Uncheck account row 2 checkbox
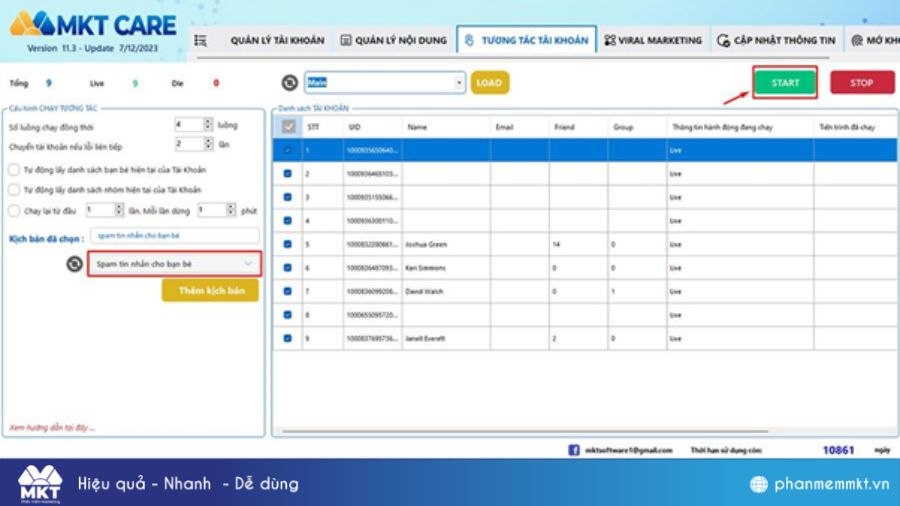The width and height of the screenshot is (900, 506). pos(288,173)
